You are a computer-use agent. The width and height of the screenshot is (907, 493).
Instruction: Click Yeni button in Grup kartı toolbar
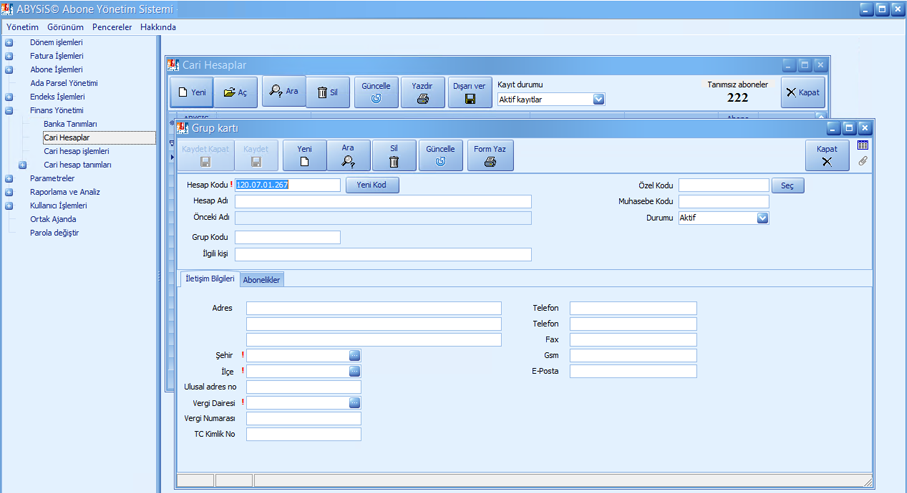(305, 155)
